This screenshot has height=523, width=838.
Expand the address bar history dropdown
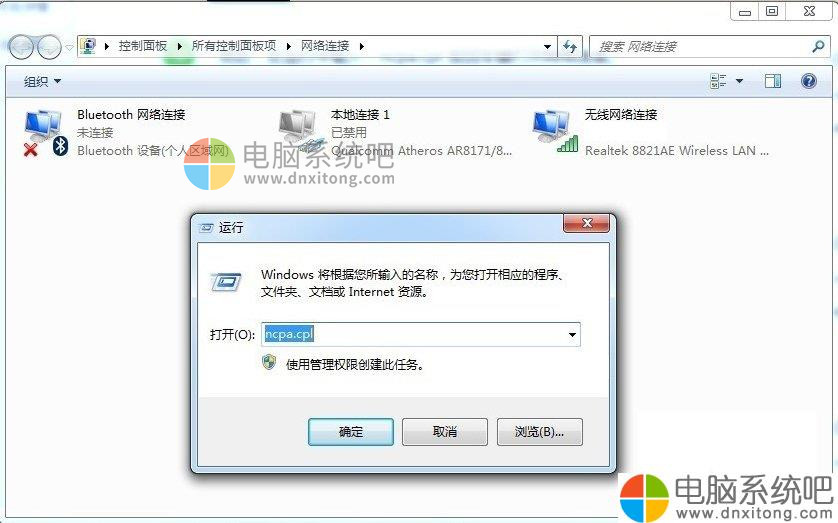(547, 47)
